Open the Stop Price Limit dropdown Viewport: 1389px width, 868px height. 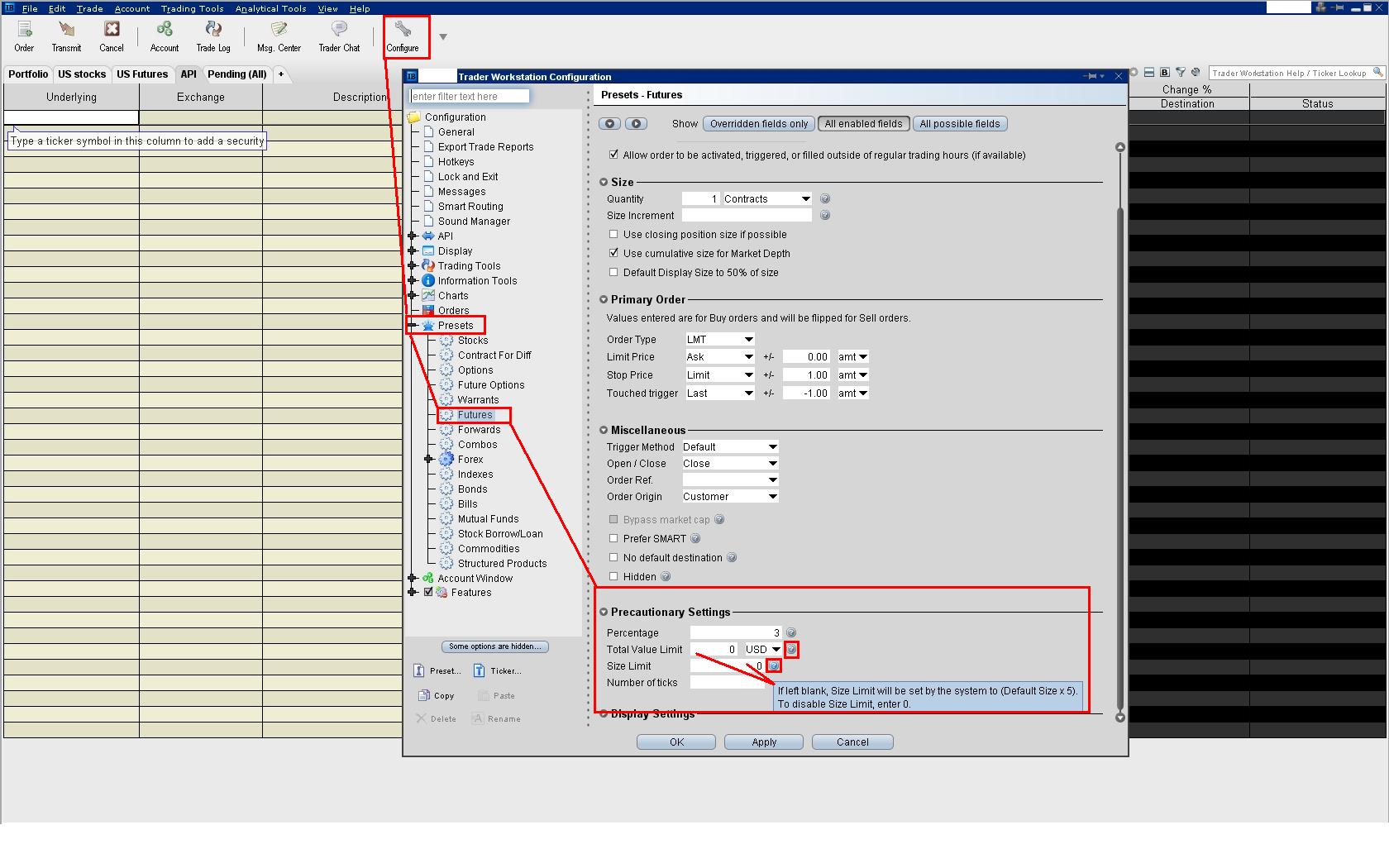point(719,375)
